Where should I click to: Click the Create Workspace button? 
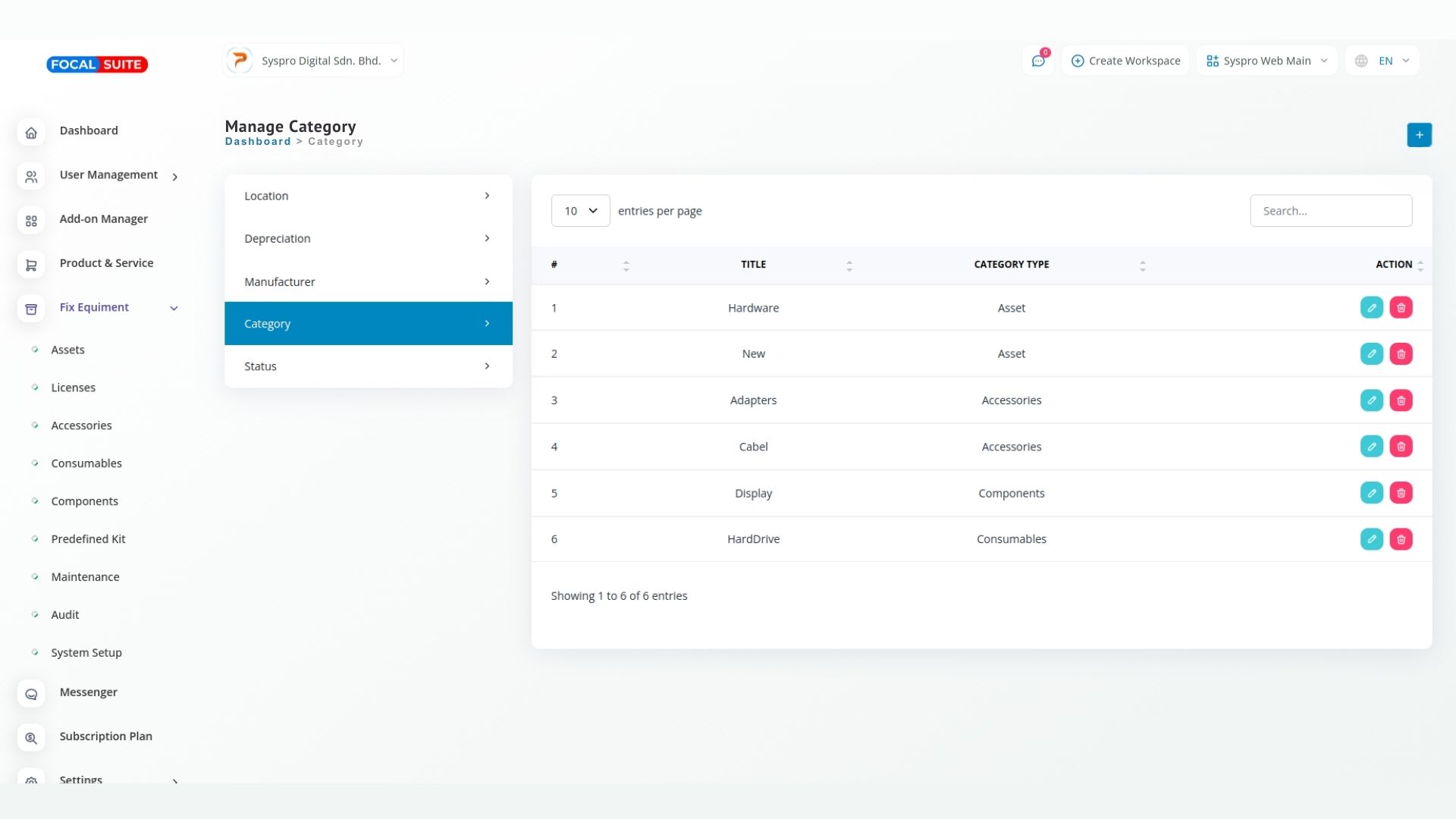coord(1125,61)
